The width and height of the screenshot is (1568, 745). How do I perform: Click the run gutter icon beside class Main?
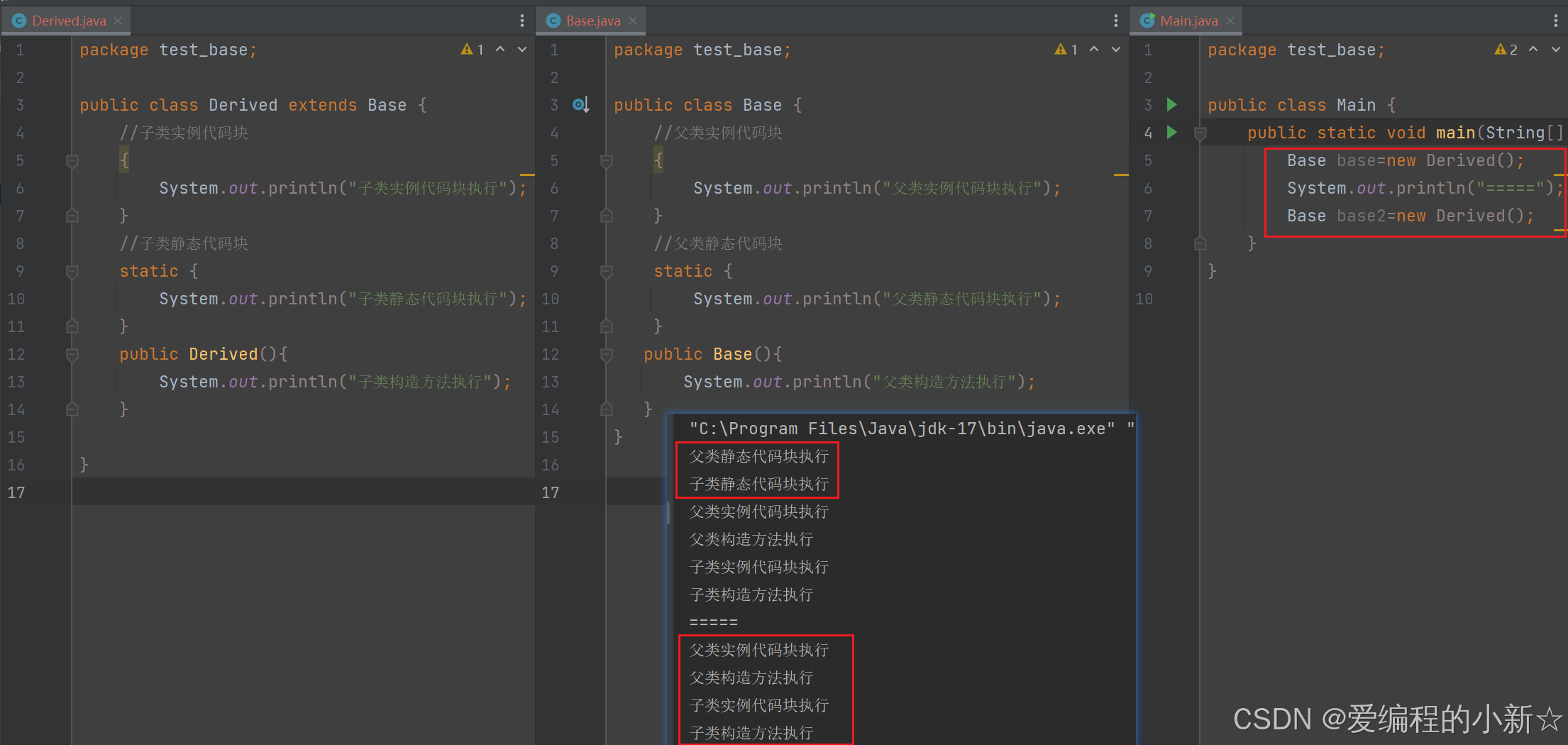(x=1172, y=105)
